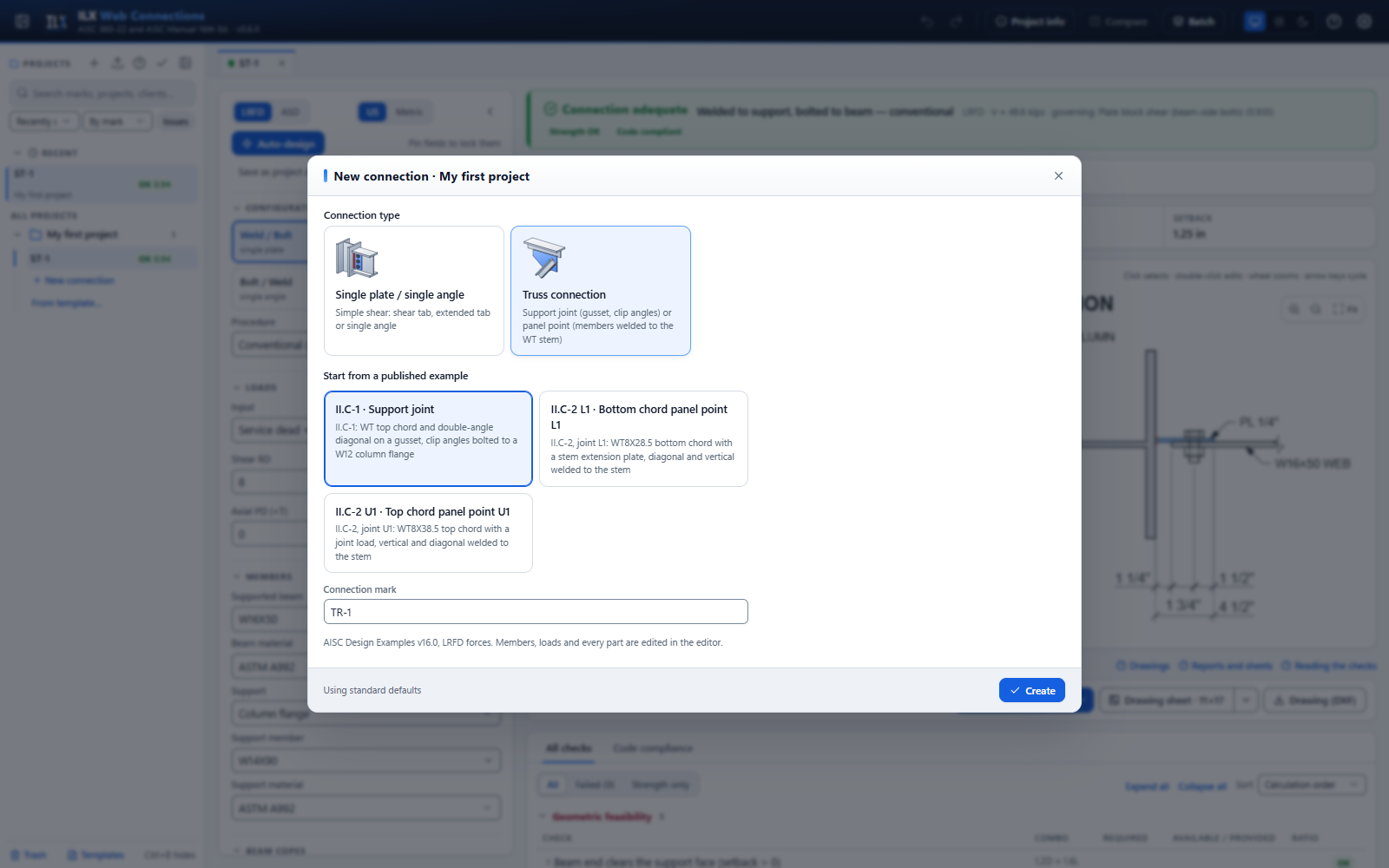Toggle the LRFD design method
The image size is (1389, 868).
tap(253, 112)
